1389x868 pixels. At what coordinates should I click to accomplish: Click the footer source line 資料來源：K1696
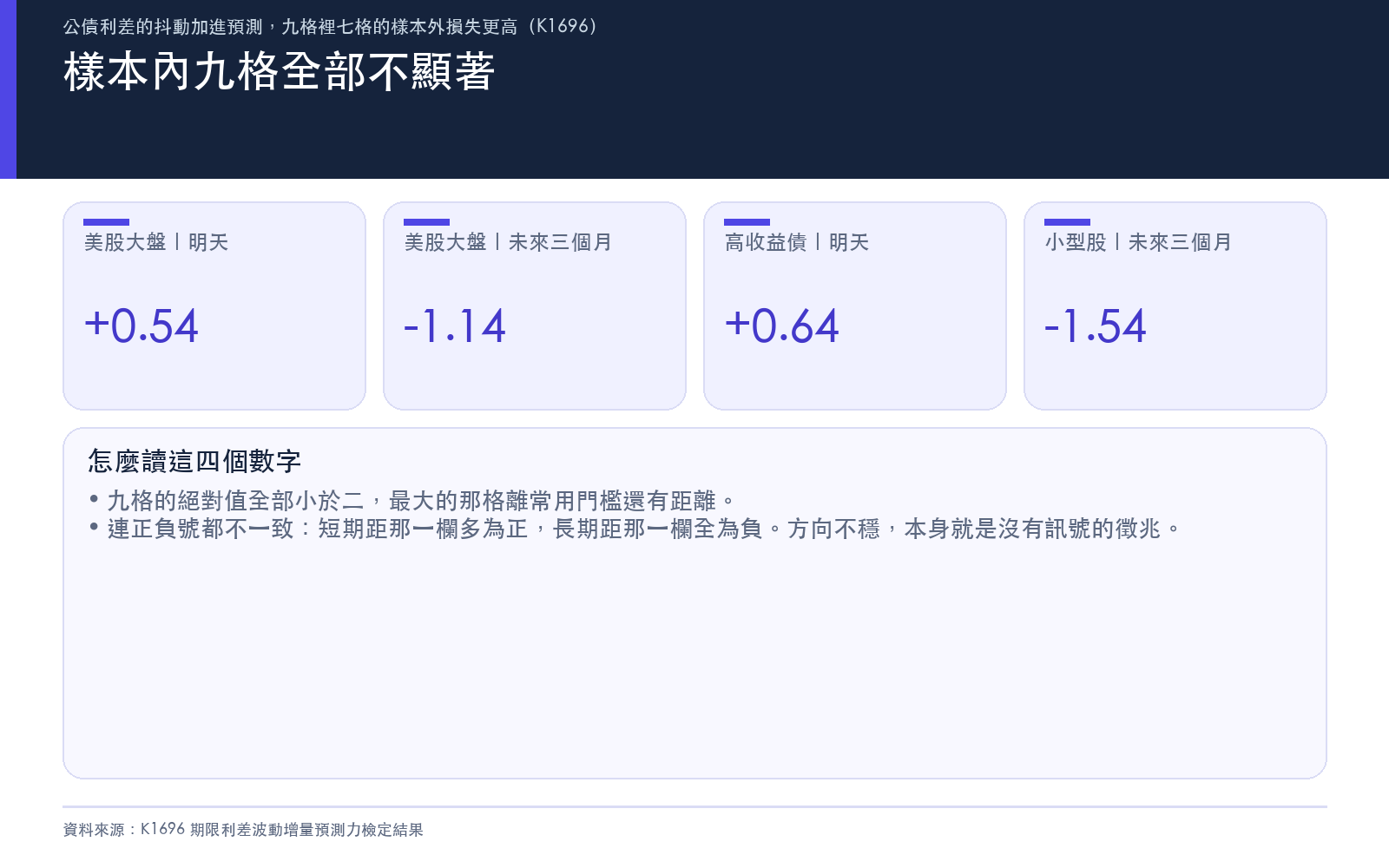(x=243, y=830)
